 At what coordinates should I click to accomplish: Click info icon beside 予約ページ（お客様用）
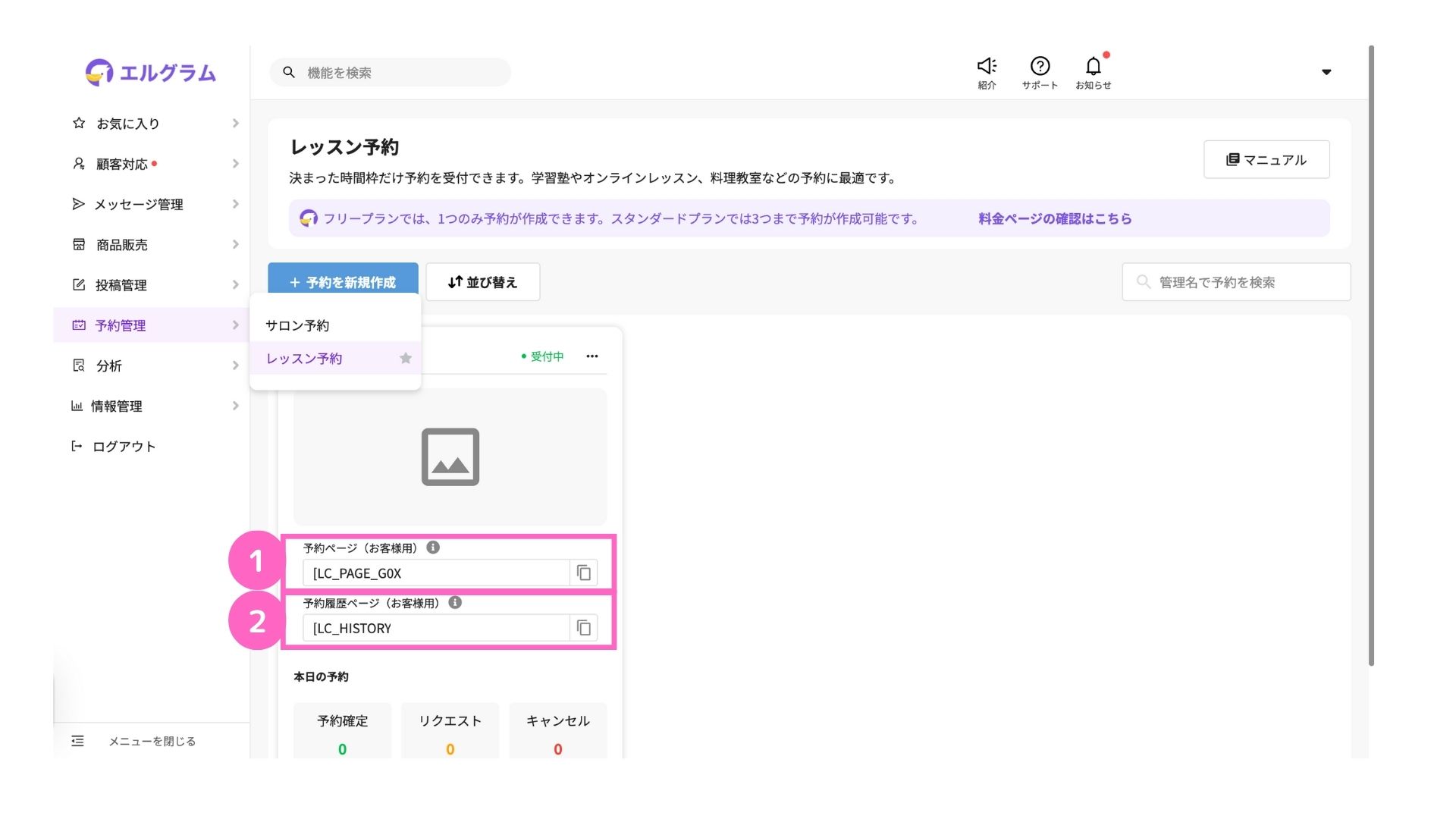(x=433, y=548)
